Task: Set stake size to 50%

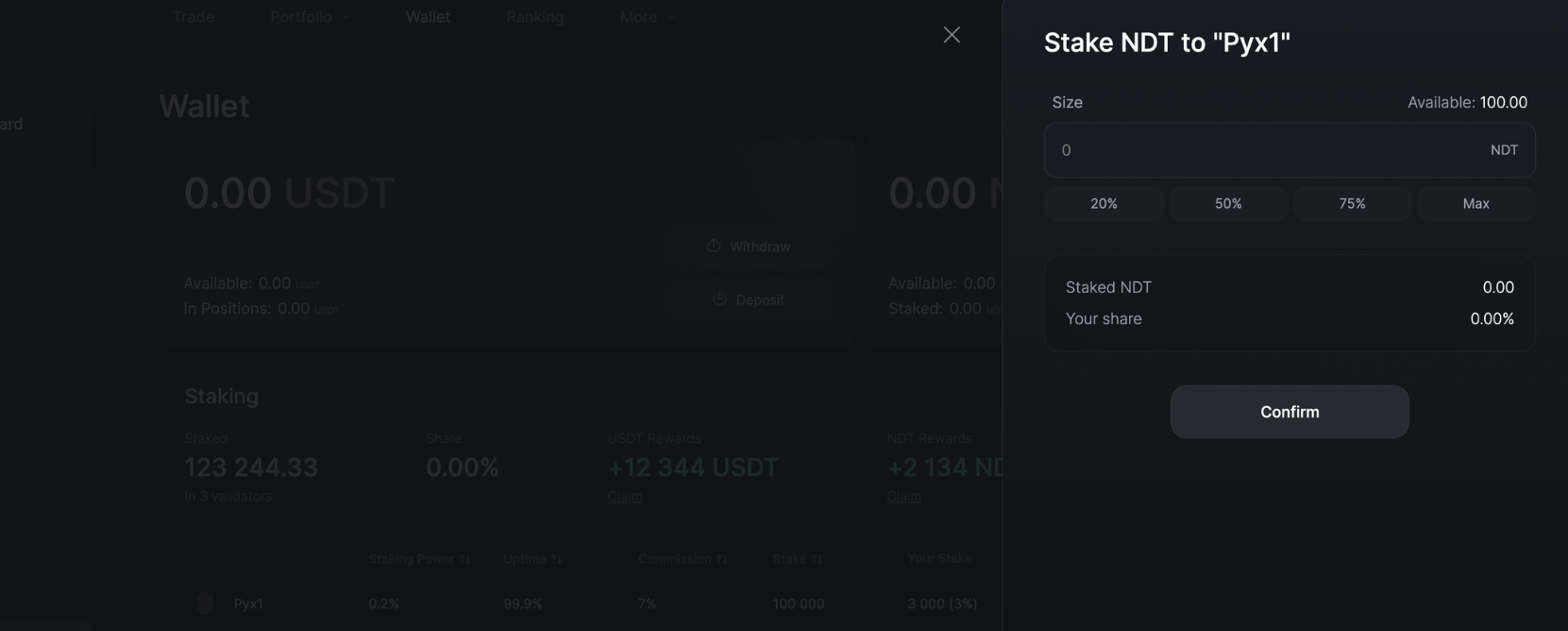Action: click(x=1228, y=203)
